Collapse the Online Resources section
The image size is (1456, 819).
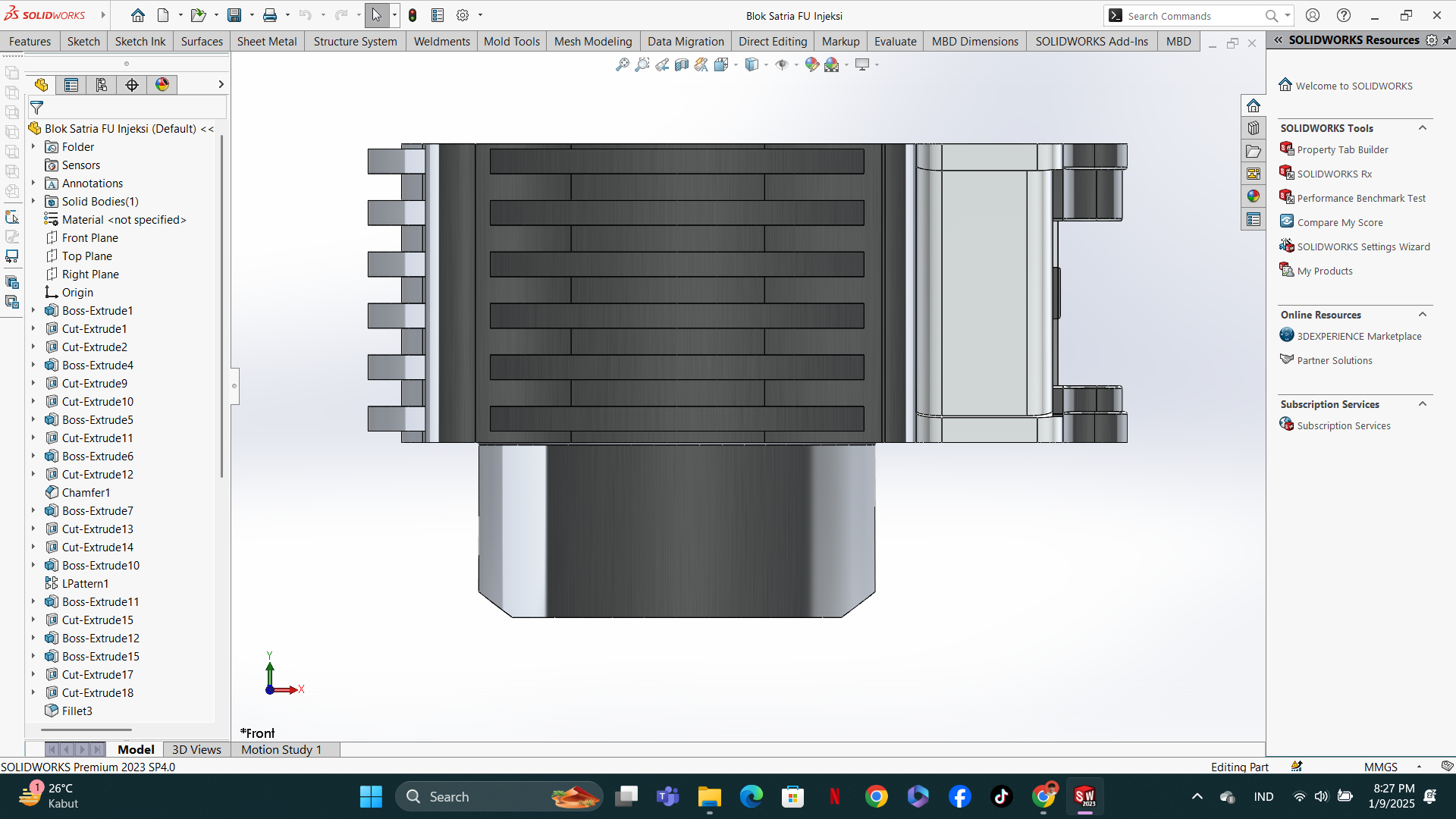click(1423, 315)
